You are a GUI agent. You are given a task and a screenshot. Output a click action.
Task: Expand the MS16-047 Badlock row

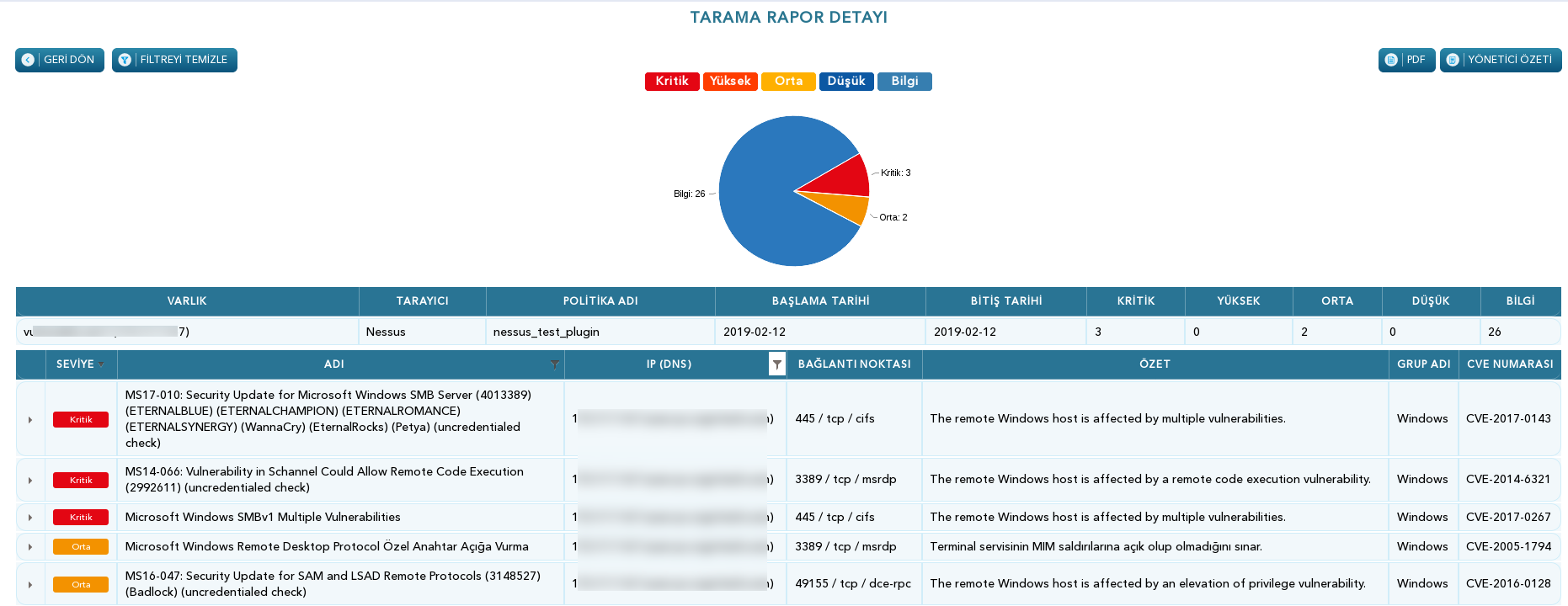30,584
